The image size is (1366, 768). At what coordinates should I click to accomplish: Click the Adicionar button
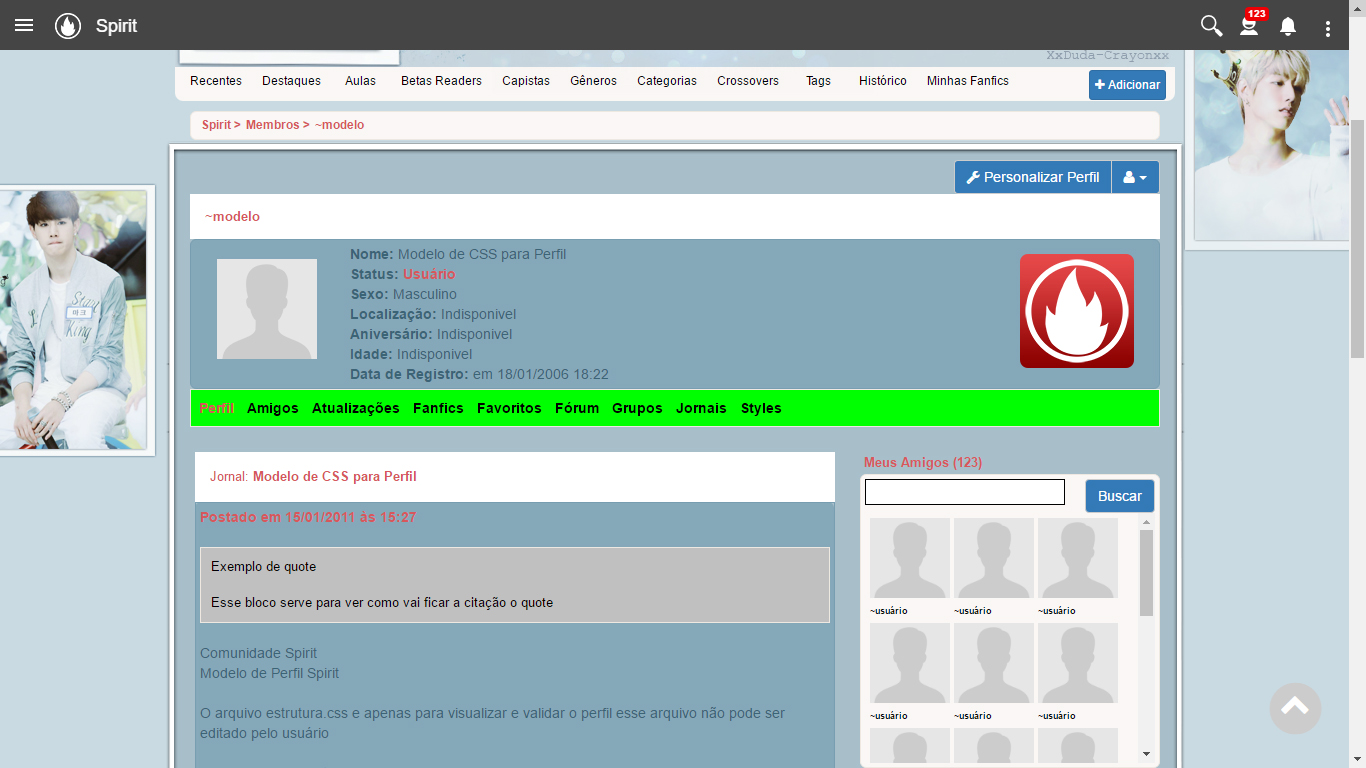click(1127, 85)
